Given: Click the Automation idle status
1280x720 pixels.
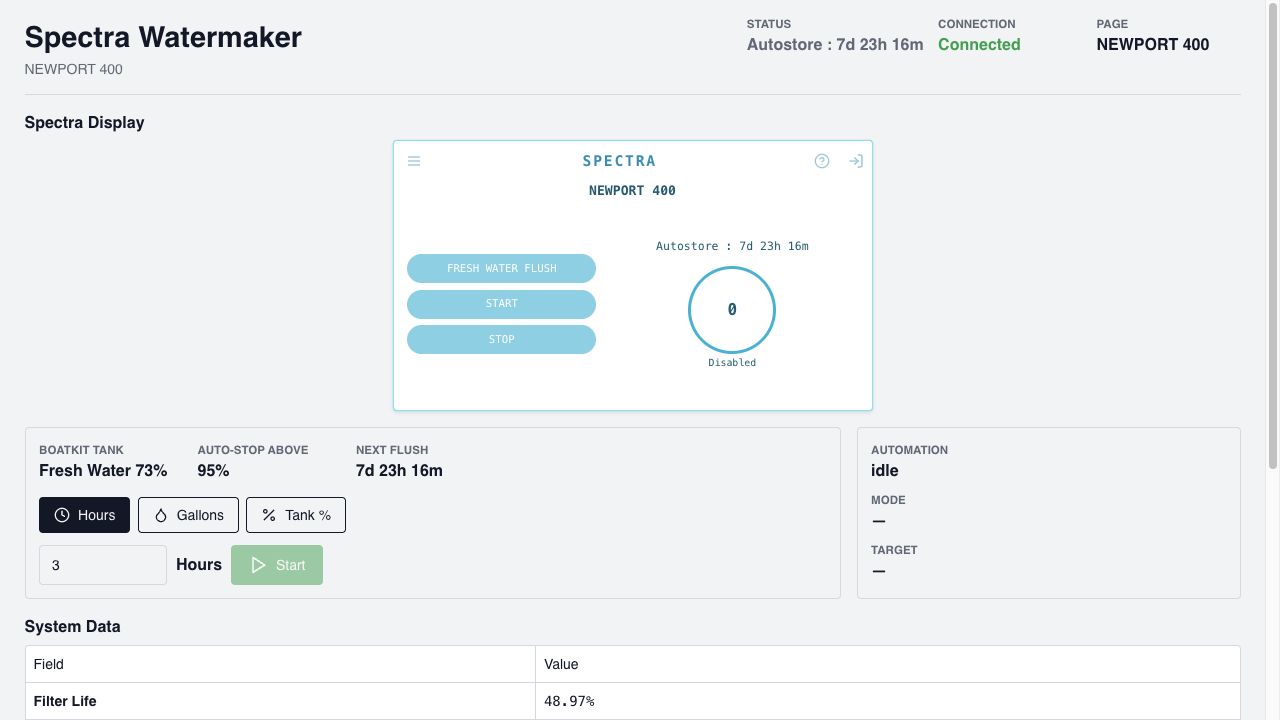Looking at the screenshot, I should 885,470.
